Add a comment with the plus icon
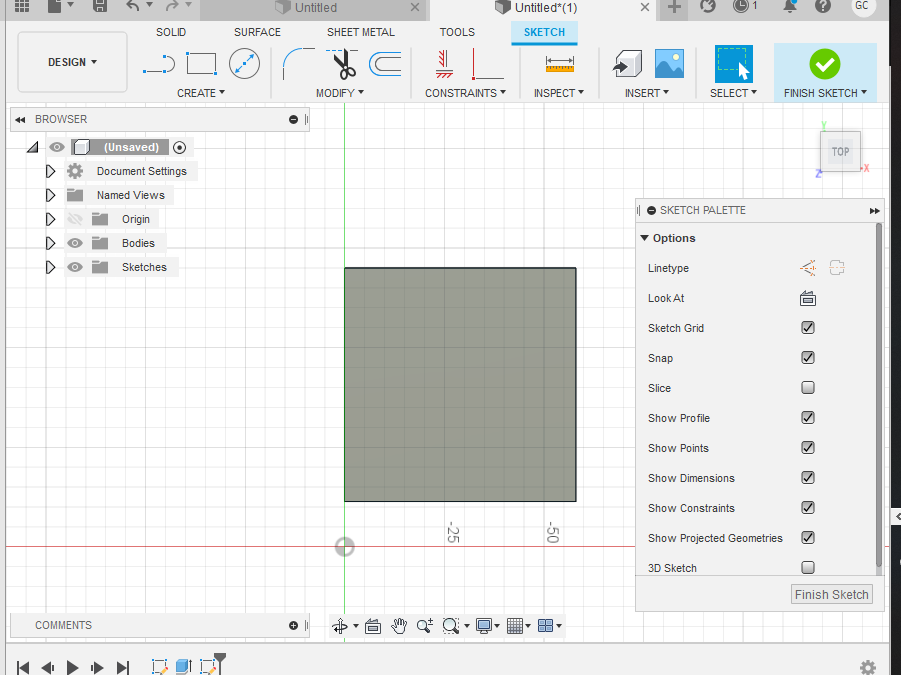901x675 pixels. tap(293, 626)
